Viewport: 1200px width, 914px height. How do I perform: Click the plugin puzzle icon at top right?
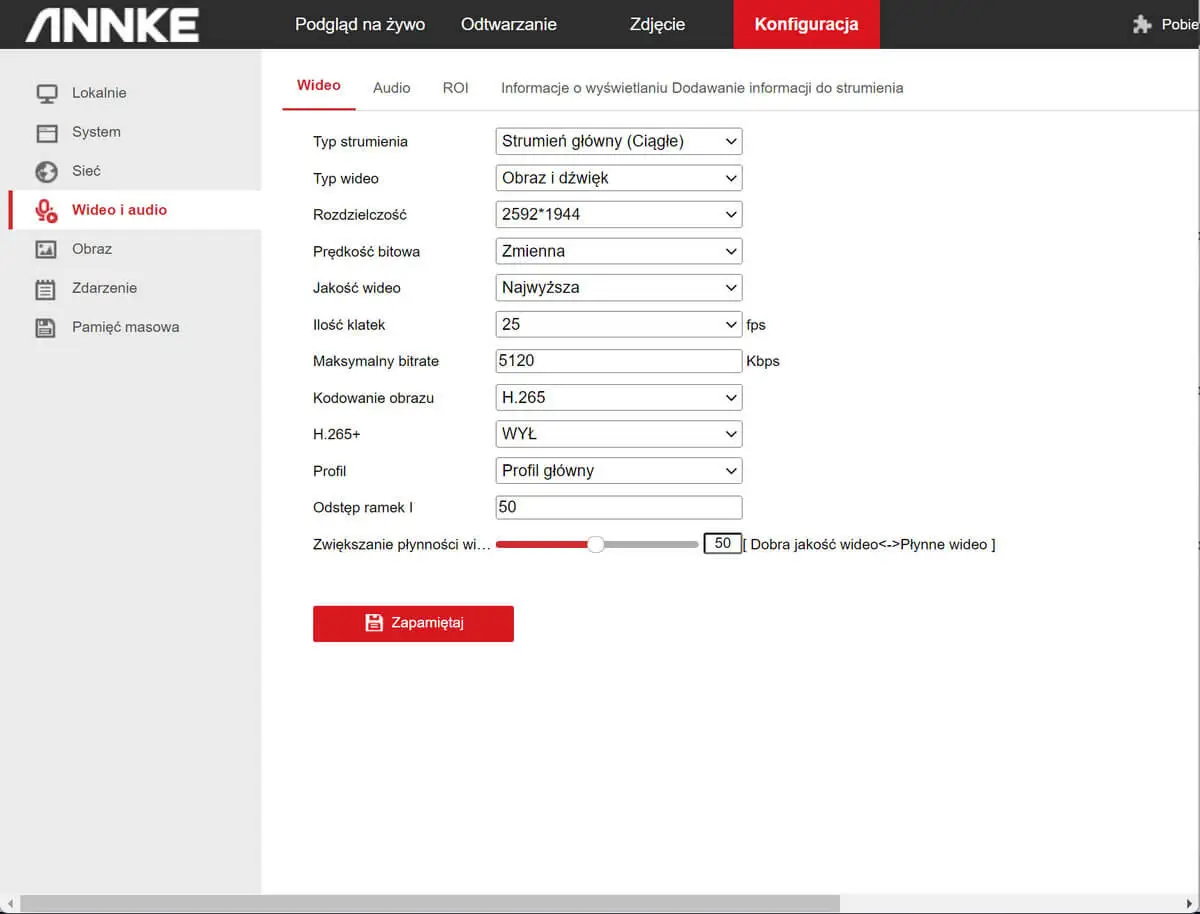coord(1142,24)
